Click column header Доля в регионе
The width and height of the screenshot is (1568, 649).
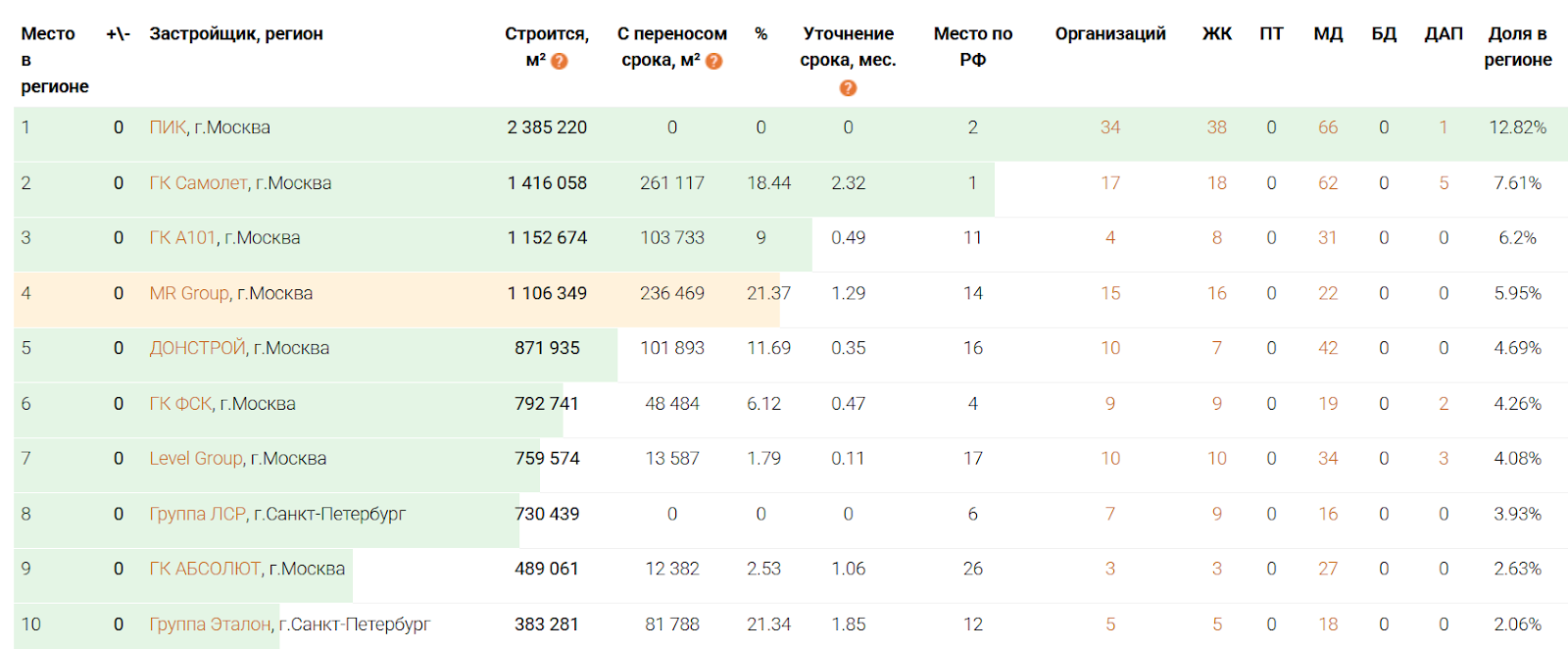click(x=1518, y=47)
